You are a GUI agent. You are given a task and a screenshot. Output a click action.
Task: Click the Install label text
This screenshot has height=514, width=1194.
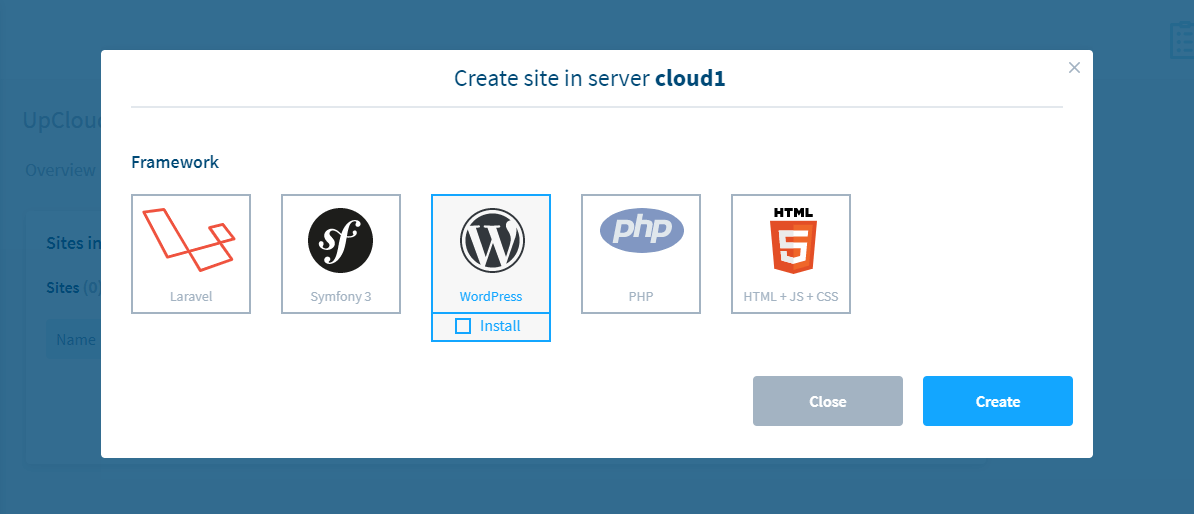click(x=500, y=326)
